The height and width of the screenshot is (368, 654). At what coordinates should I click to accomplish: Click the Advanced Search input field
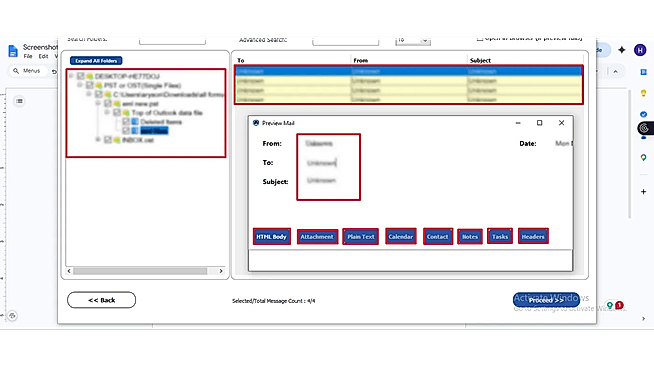click(345, 41)
